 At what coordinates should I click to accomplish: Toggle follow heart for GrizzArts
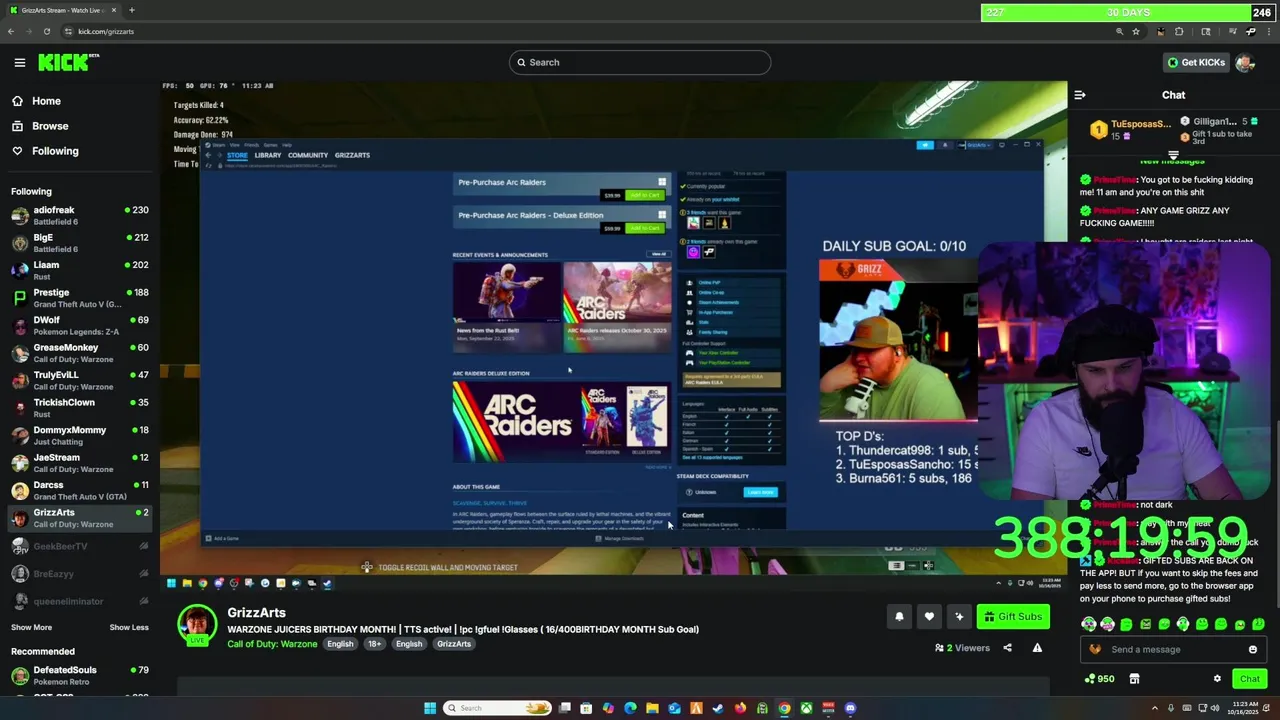[x=929, y=616]
